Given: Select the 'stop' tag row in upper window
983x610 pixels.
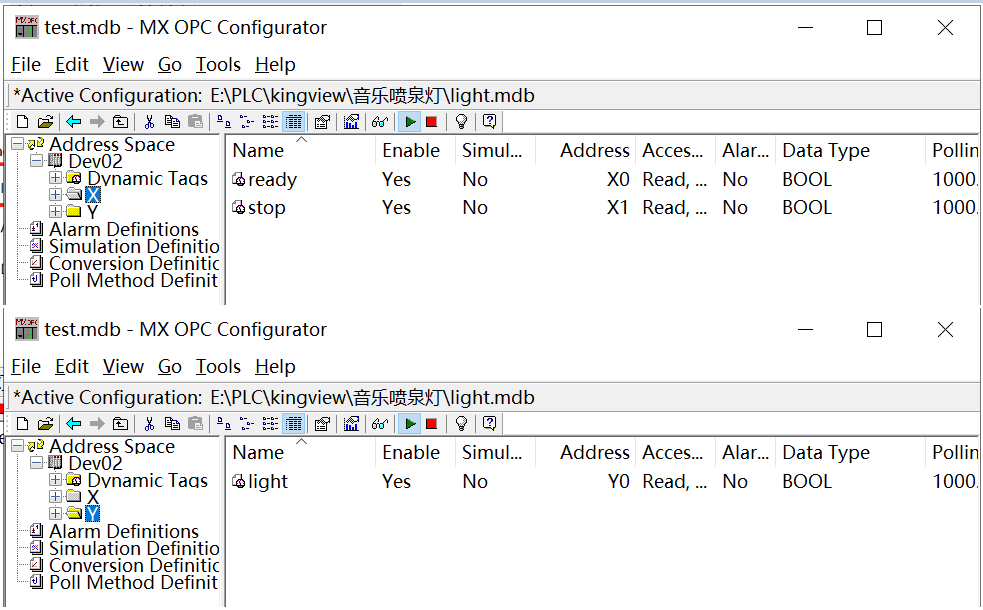Looking at the screenshot, I should point(602,208).
